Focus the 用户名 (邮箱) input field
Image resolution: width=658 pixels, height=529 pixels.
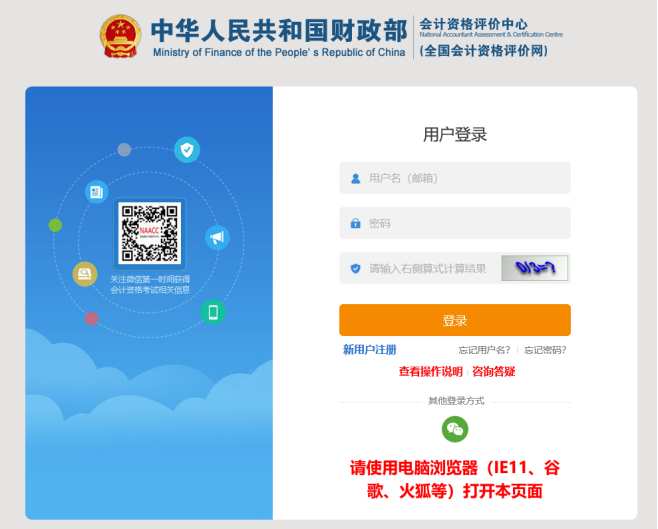455,178
